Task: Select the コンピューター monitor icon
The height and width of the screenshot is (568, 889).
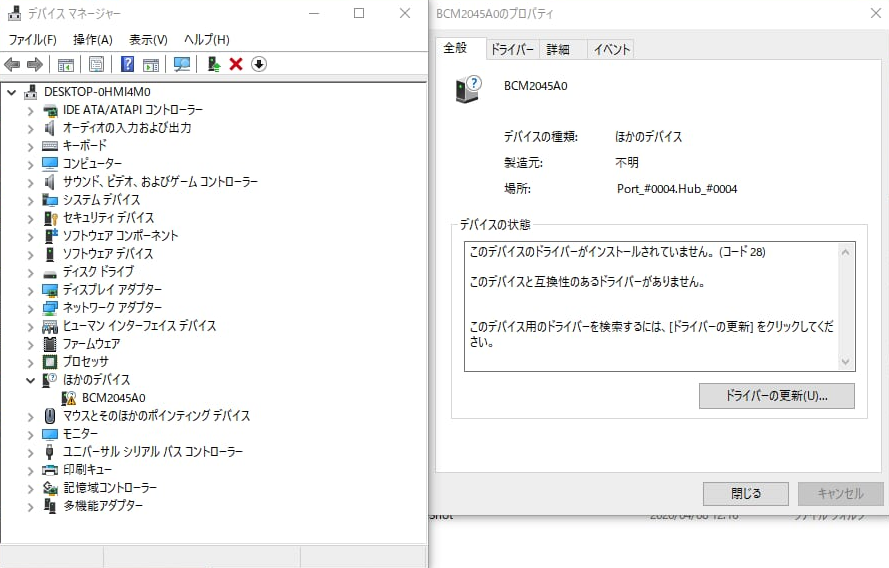Action: 50,164
